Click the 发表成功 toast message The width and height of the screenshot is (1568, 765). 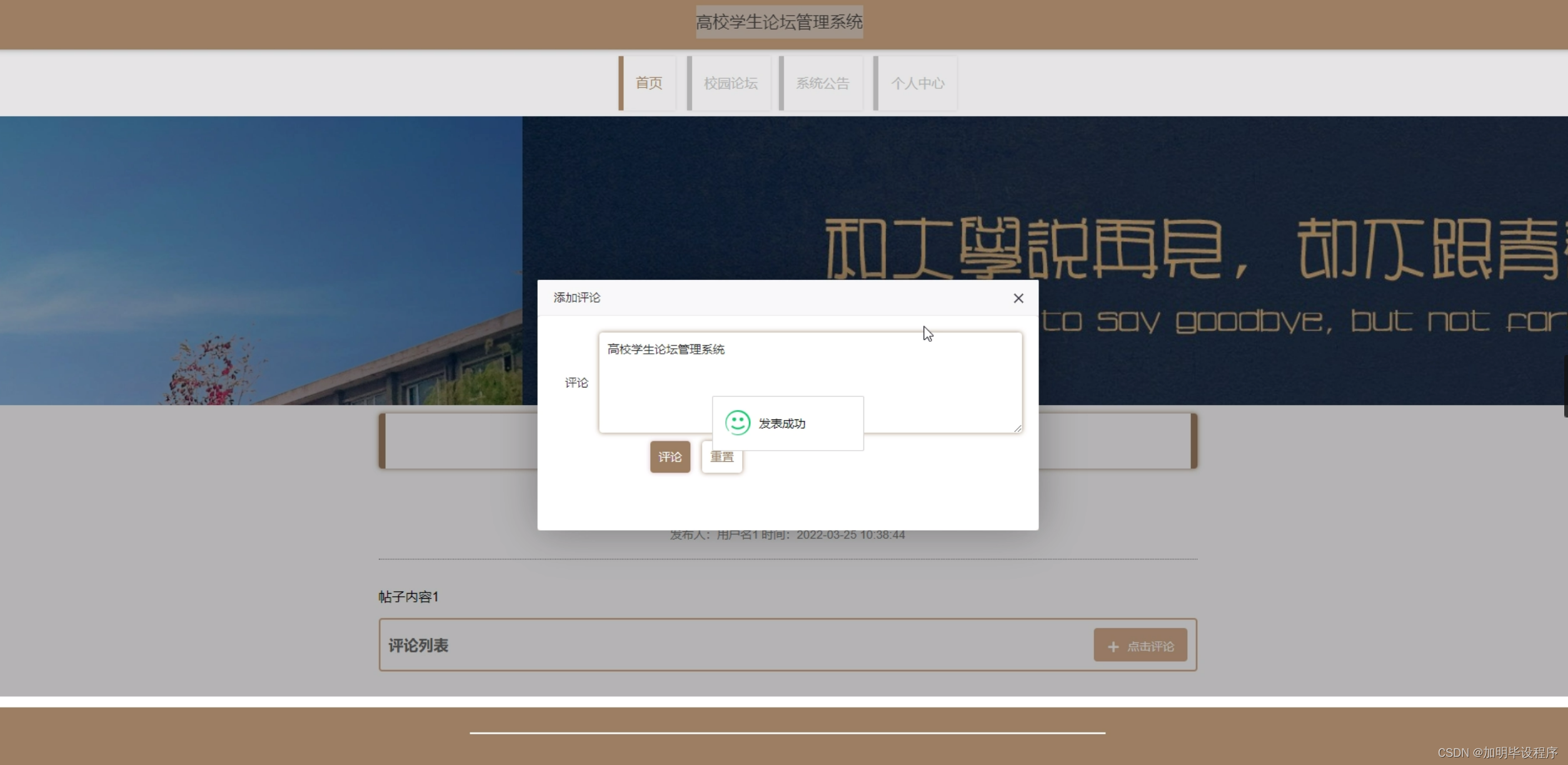781,424
